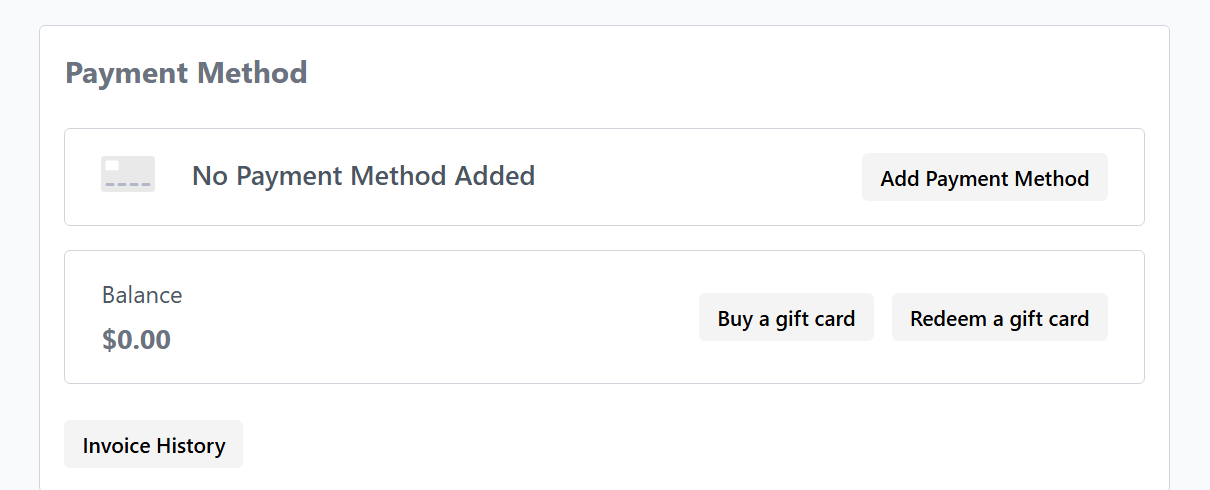Click the Balance label
Image resolution: width=1210 pixels, height=490 pixels.
[x=142, y=295]
